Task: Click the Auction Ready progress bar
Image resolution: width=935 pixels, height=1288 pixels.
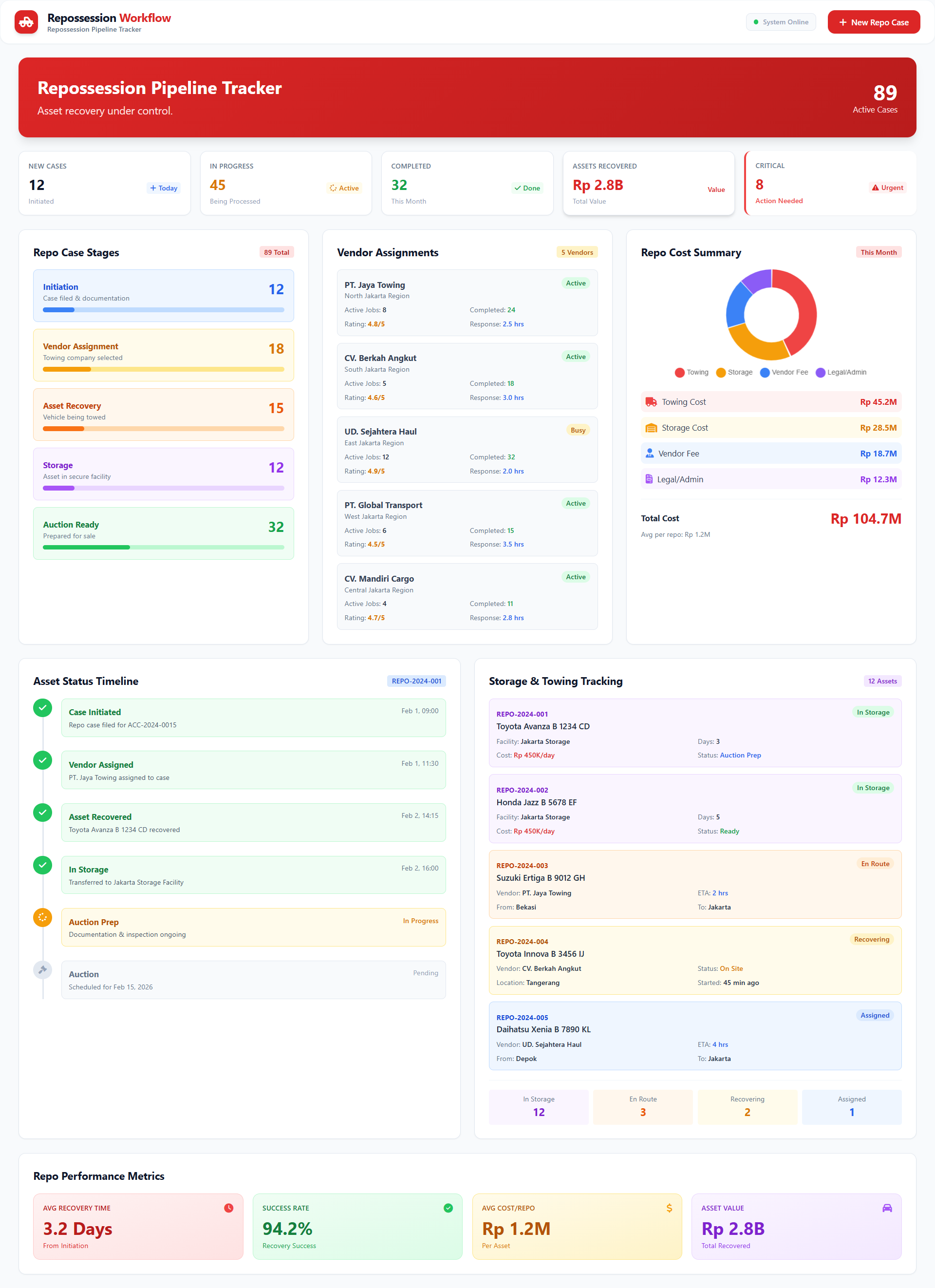Action: 164,547
